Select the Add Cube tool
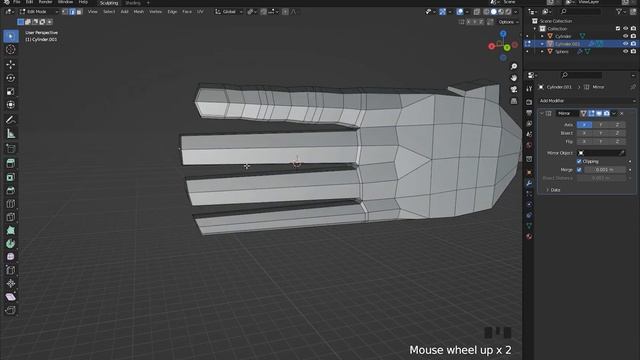This screenshot has width=640, height=360. [x=11, y=148]
